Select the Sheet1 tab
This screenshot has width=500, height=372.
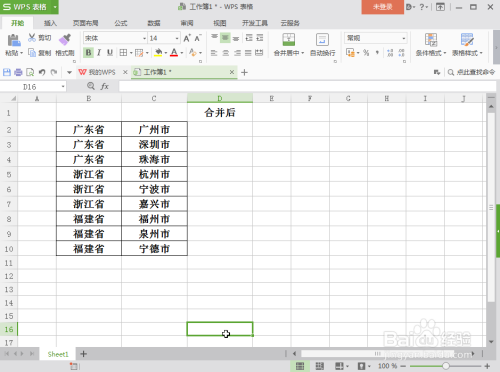point(58,354)
